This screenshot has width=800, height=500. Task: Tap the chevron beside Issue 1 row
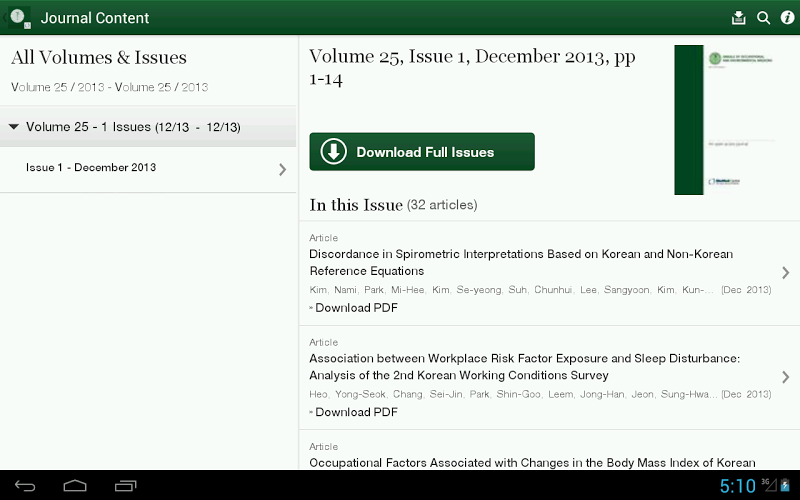[x=283, y=169]
